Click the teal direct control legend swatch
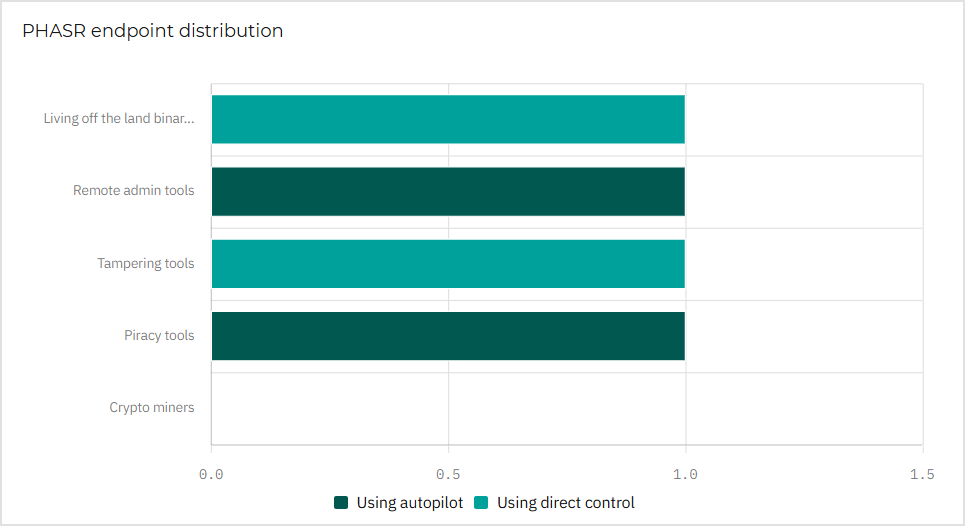 tap(482, 503)
